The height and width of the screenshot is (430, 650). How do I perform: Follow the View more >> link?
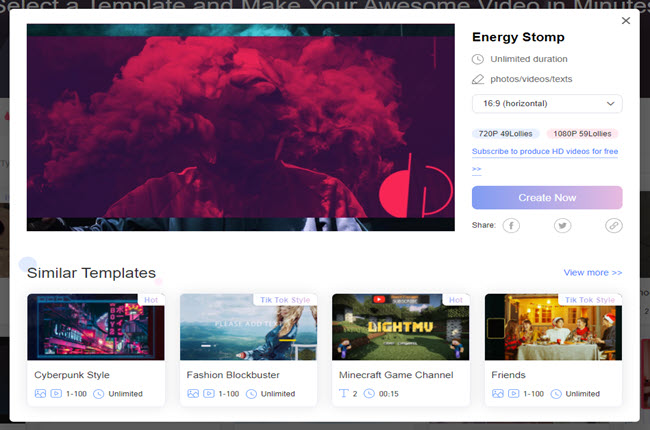[592, 272]
